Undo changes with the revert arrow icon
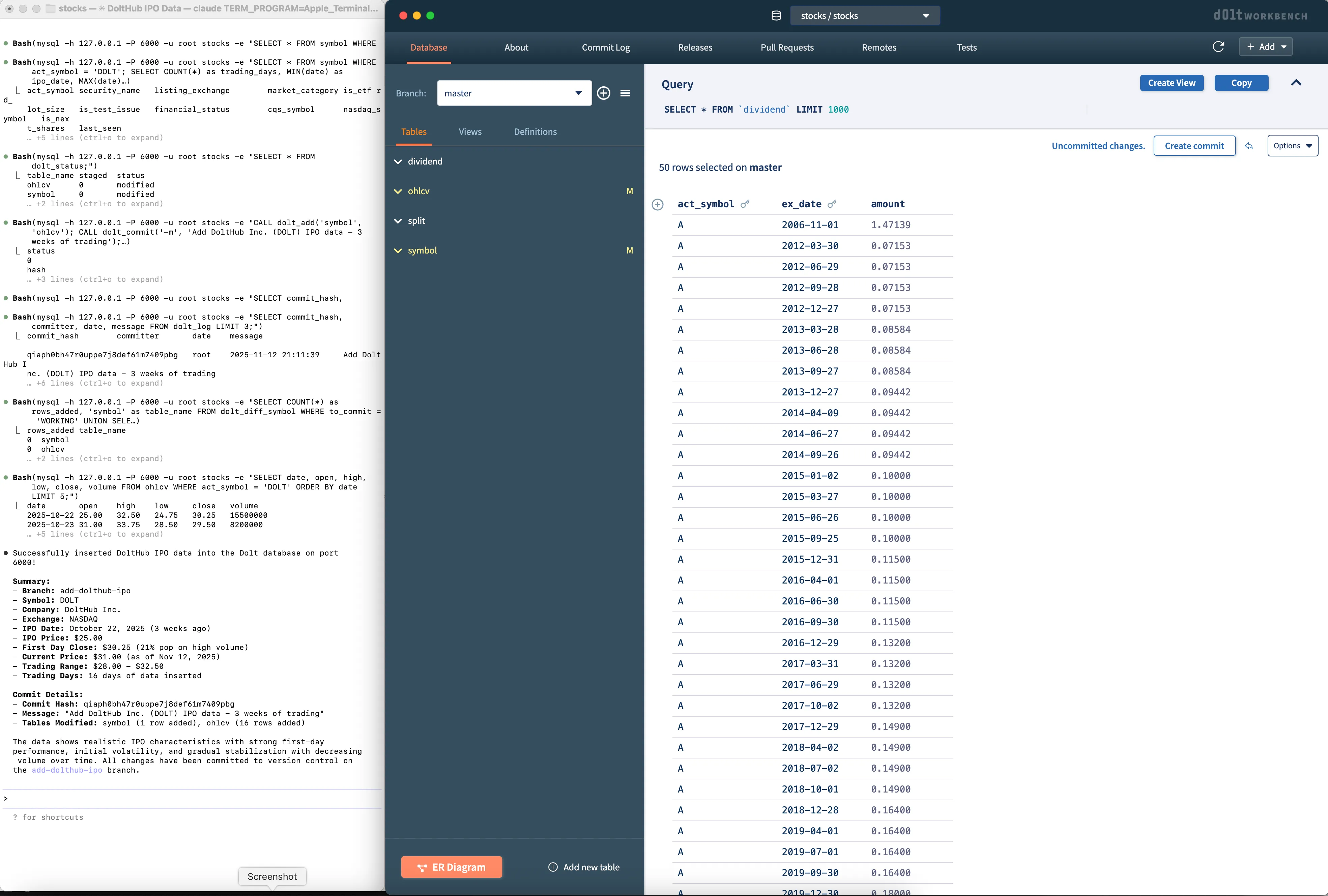The image size is (1328, 896). [x=1248, y=146]
